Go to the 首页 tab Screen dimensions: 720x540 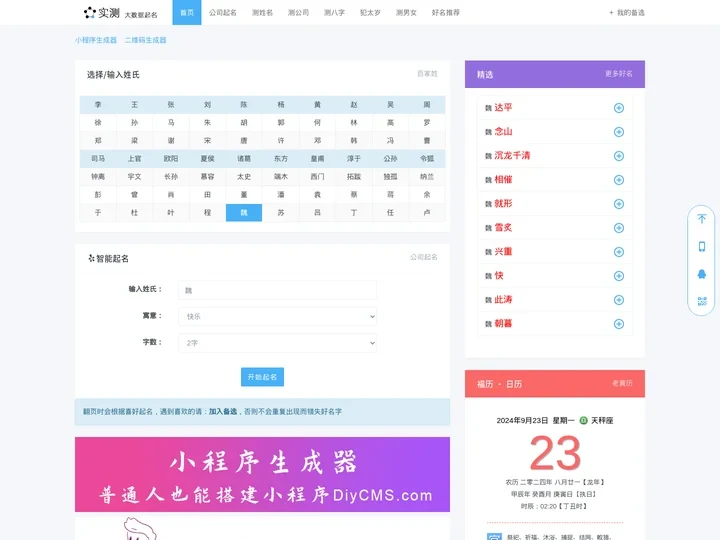[187, 12]
